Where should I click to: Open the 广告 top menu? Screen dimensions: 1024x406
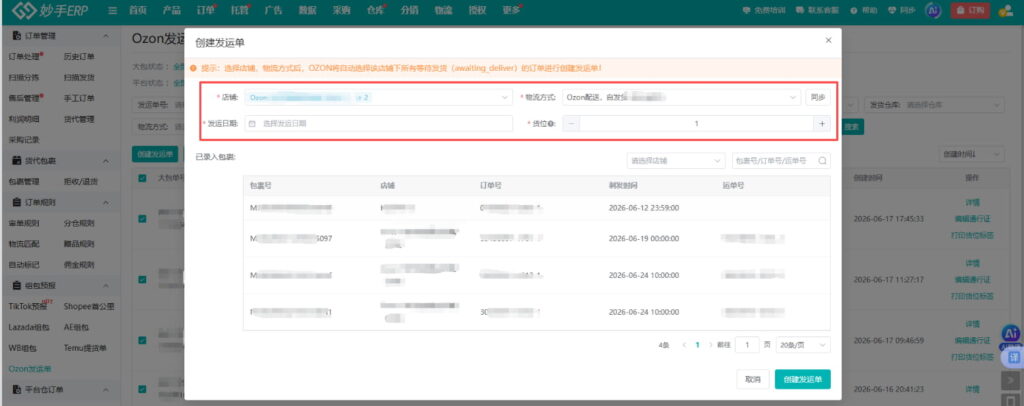[274, 10]
